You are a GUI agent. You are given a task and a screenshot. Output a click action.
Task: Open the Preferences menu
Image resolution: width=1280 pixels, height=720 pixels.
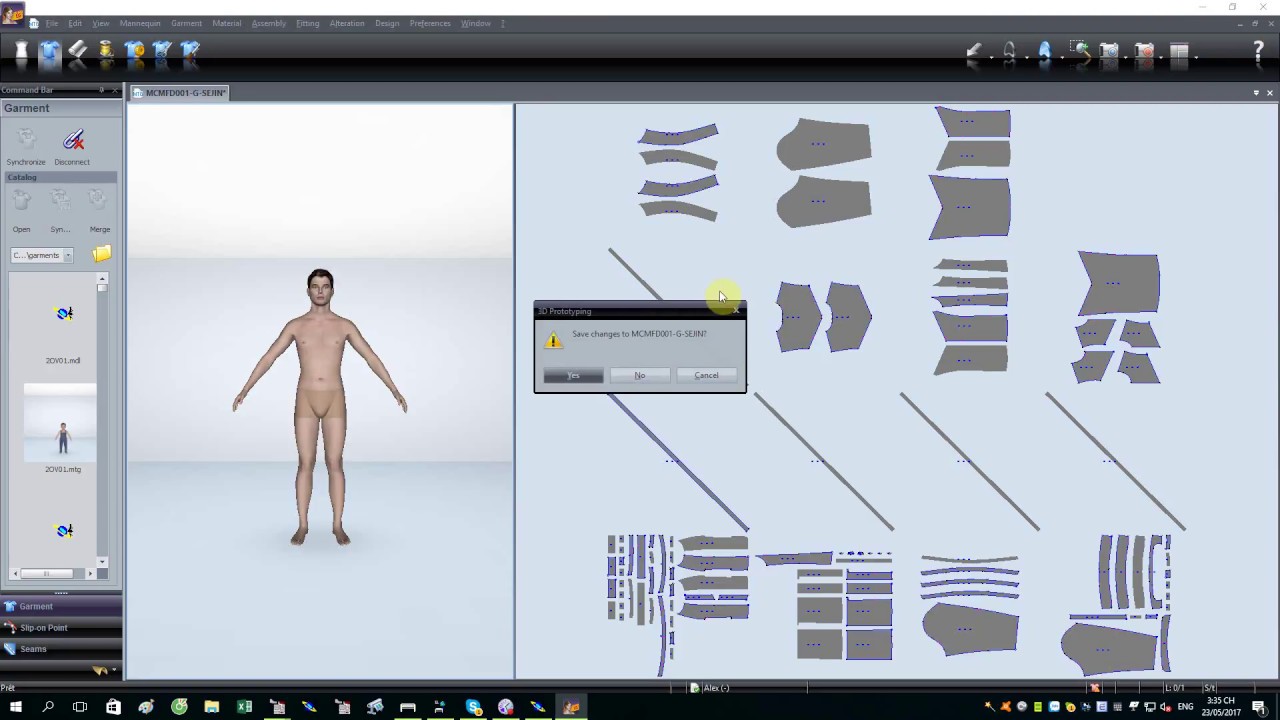(x=430, y=23)
